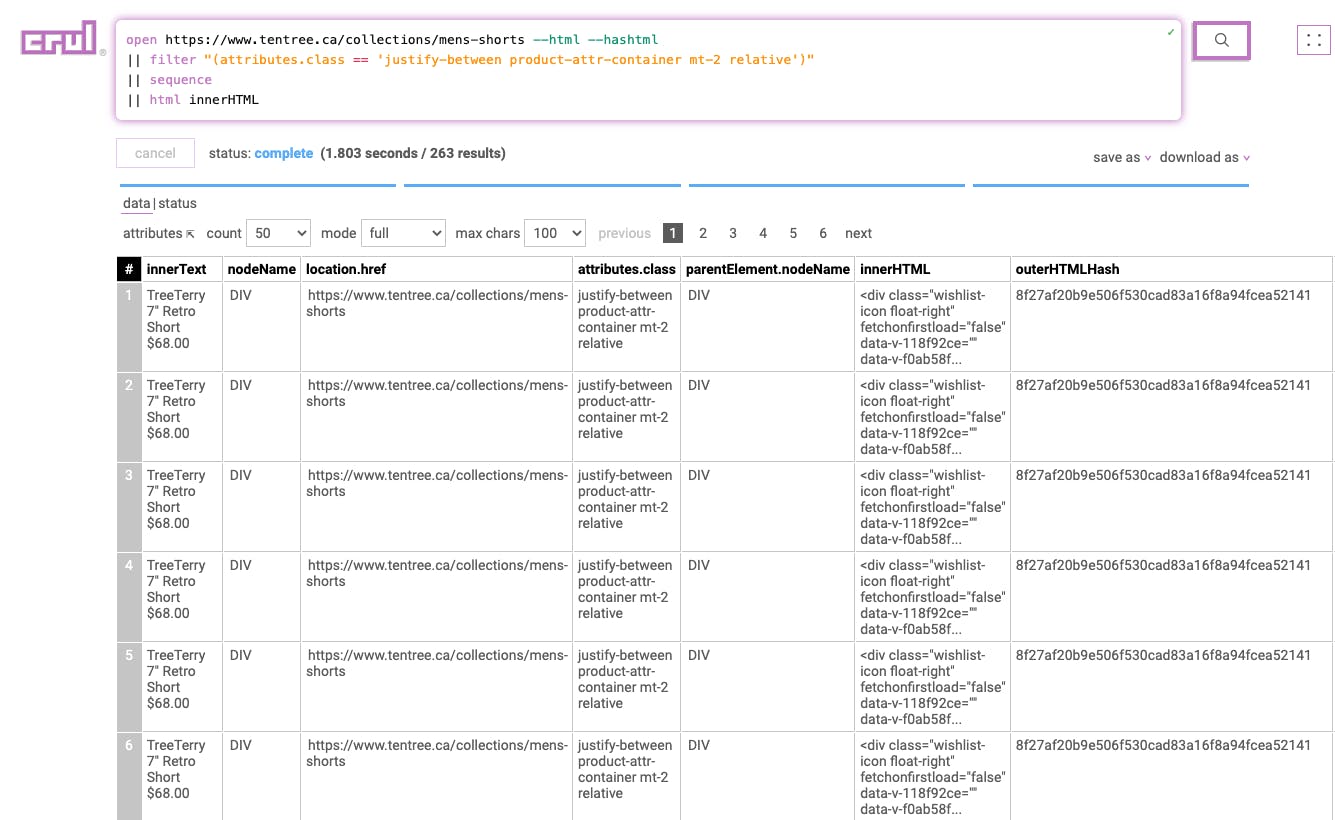Viewport: 1335px width, 820px height.
Task: Go to results page 6
Action: point(823,233)
